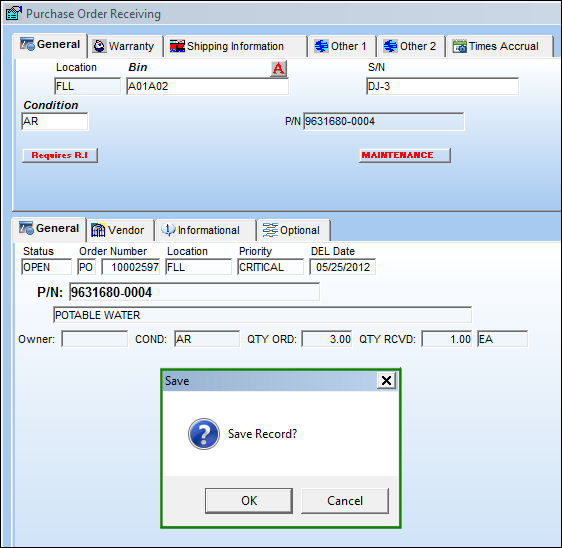The image size is (562, 548).
Task: Click the Requires R.I button
Action: pyautogui.click(x=60, y=155)
